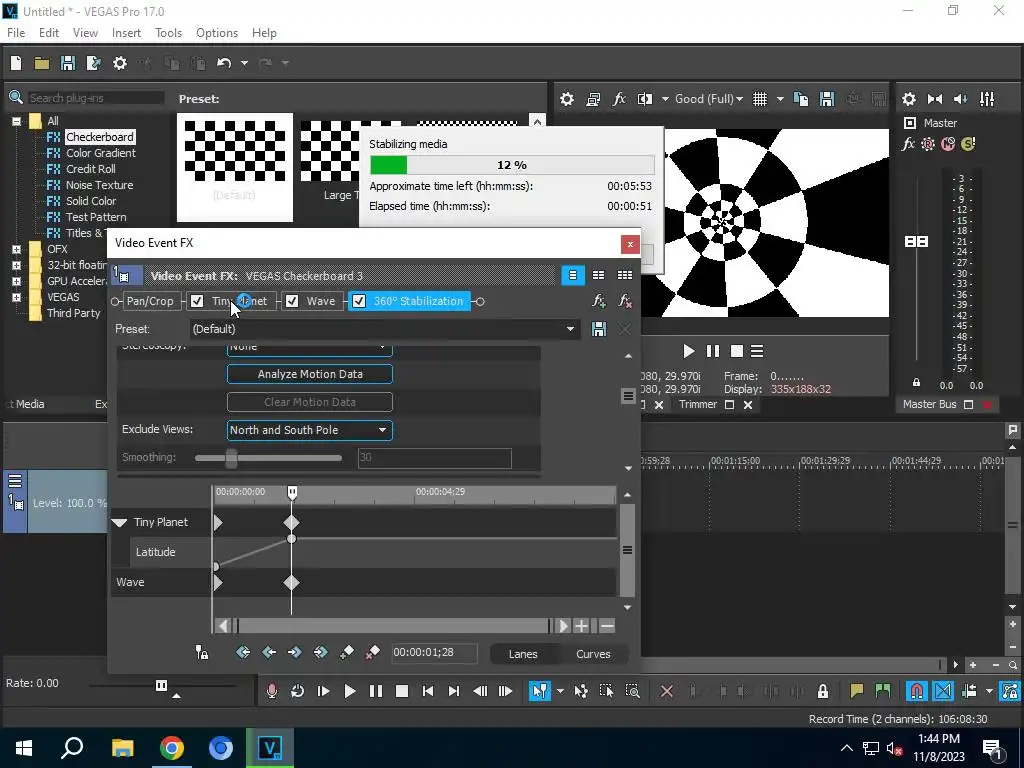This screenshot has width=1024, height=768.
Task: Copy preview snapshot to clipboard
Action: (x=801, y=99)
